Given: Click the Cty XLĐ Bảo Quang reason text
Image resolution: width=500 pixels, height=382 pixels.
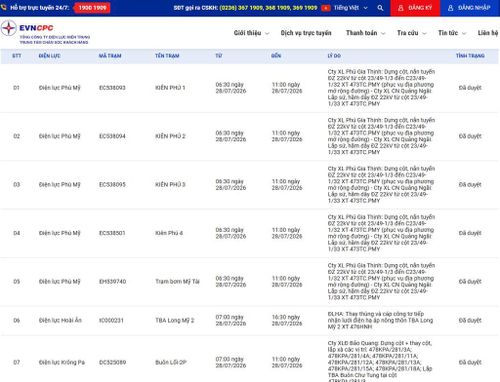Looking at the screenshot, I should (x=380, y=362).
